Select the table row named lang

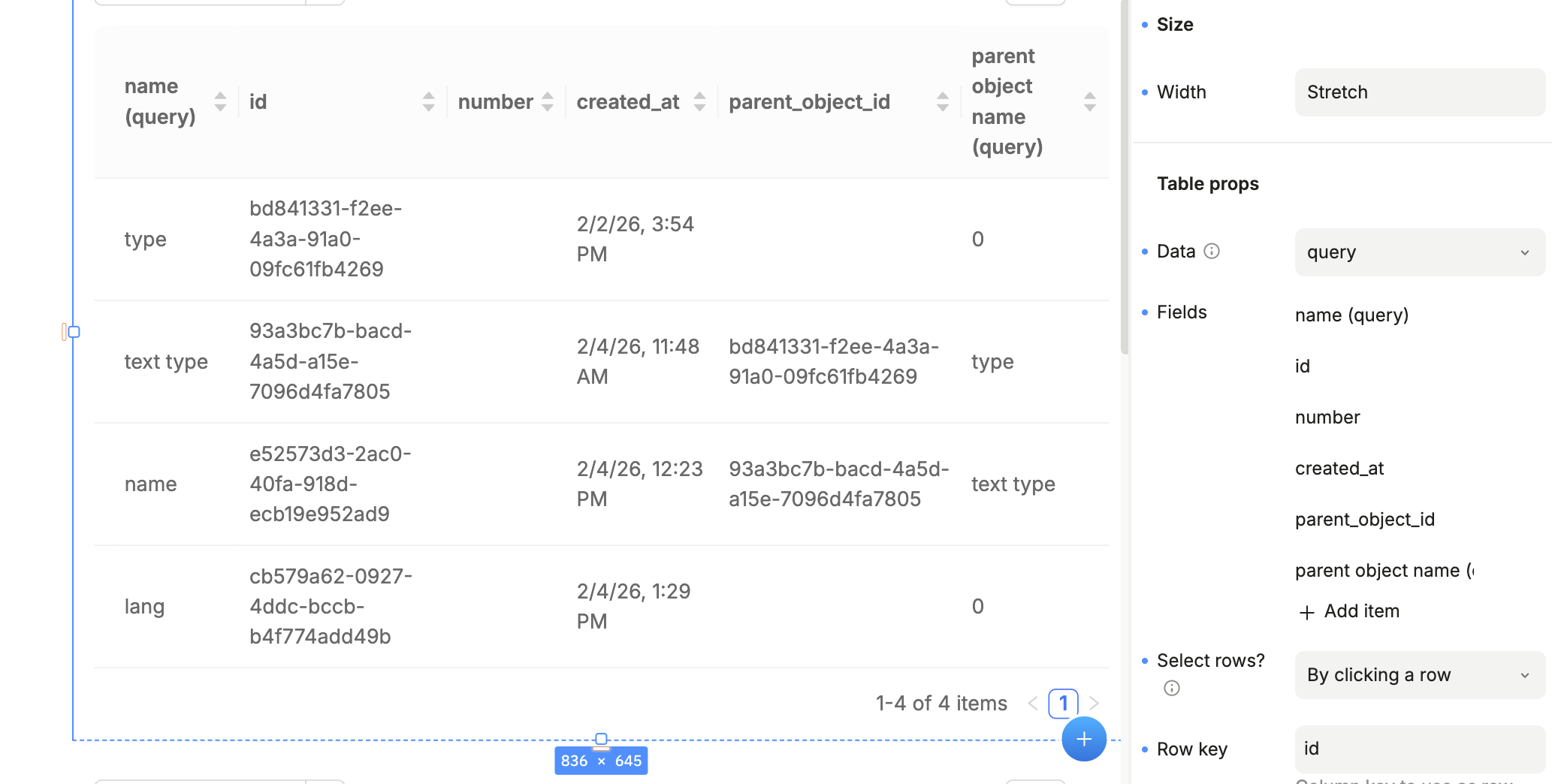click(x=144, y=607)
